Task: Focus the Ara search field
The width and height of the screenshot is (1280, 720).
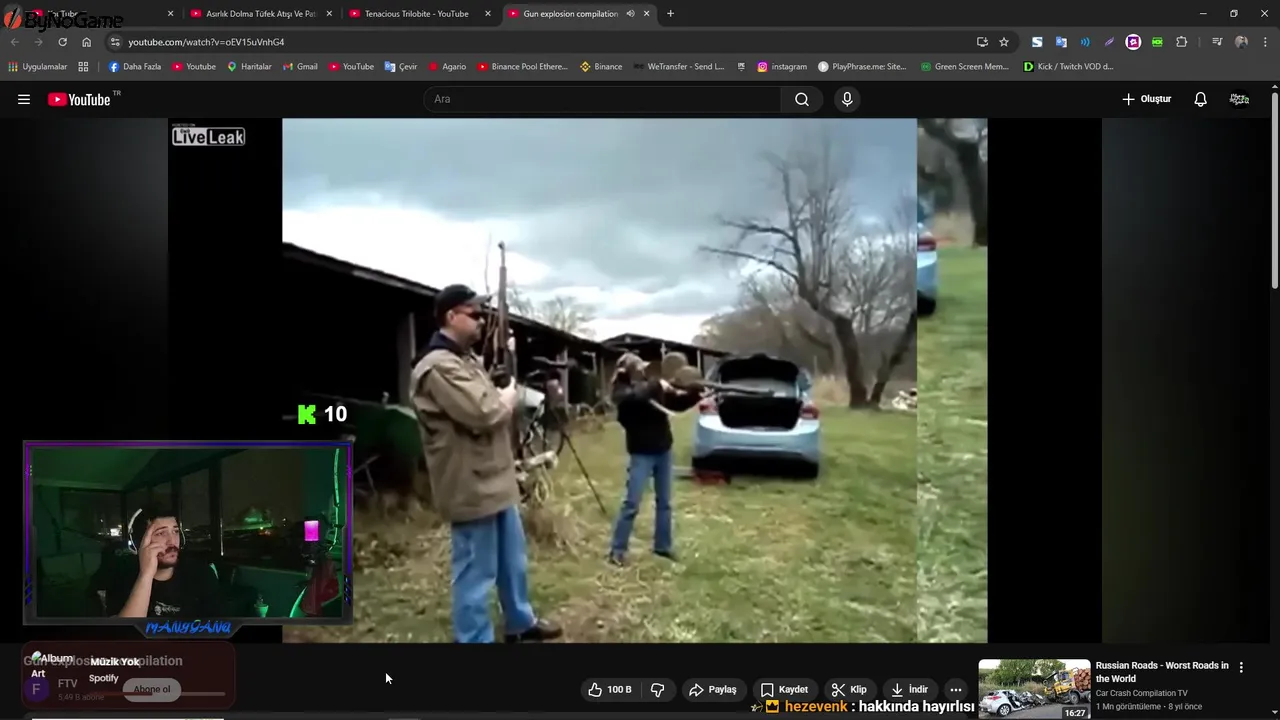Action: click(603, 99)
